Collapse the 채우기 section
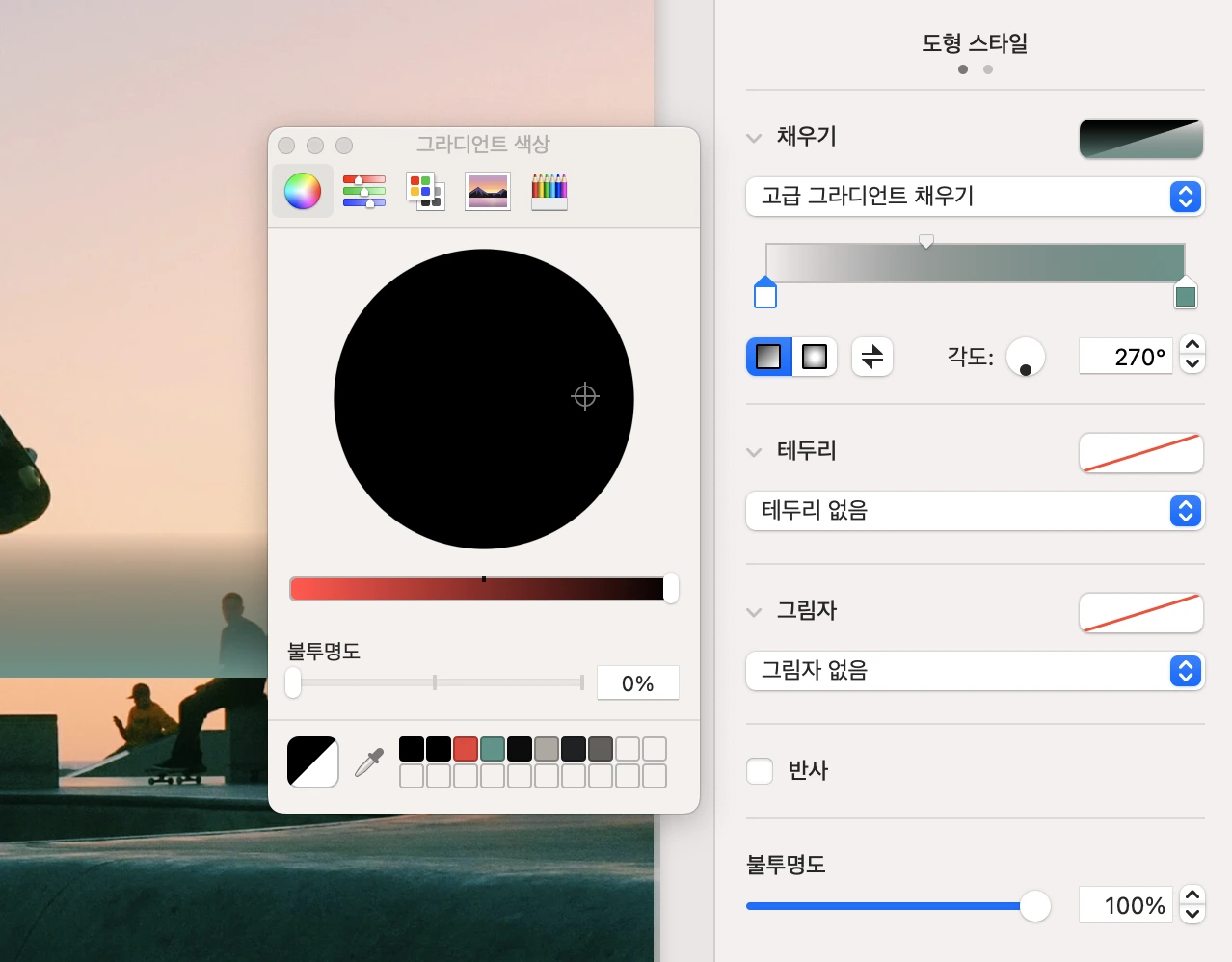The width and height of the screenshot is (1232, 962). (x=754, y=138)
